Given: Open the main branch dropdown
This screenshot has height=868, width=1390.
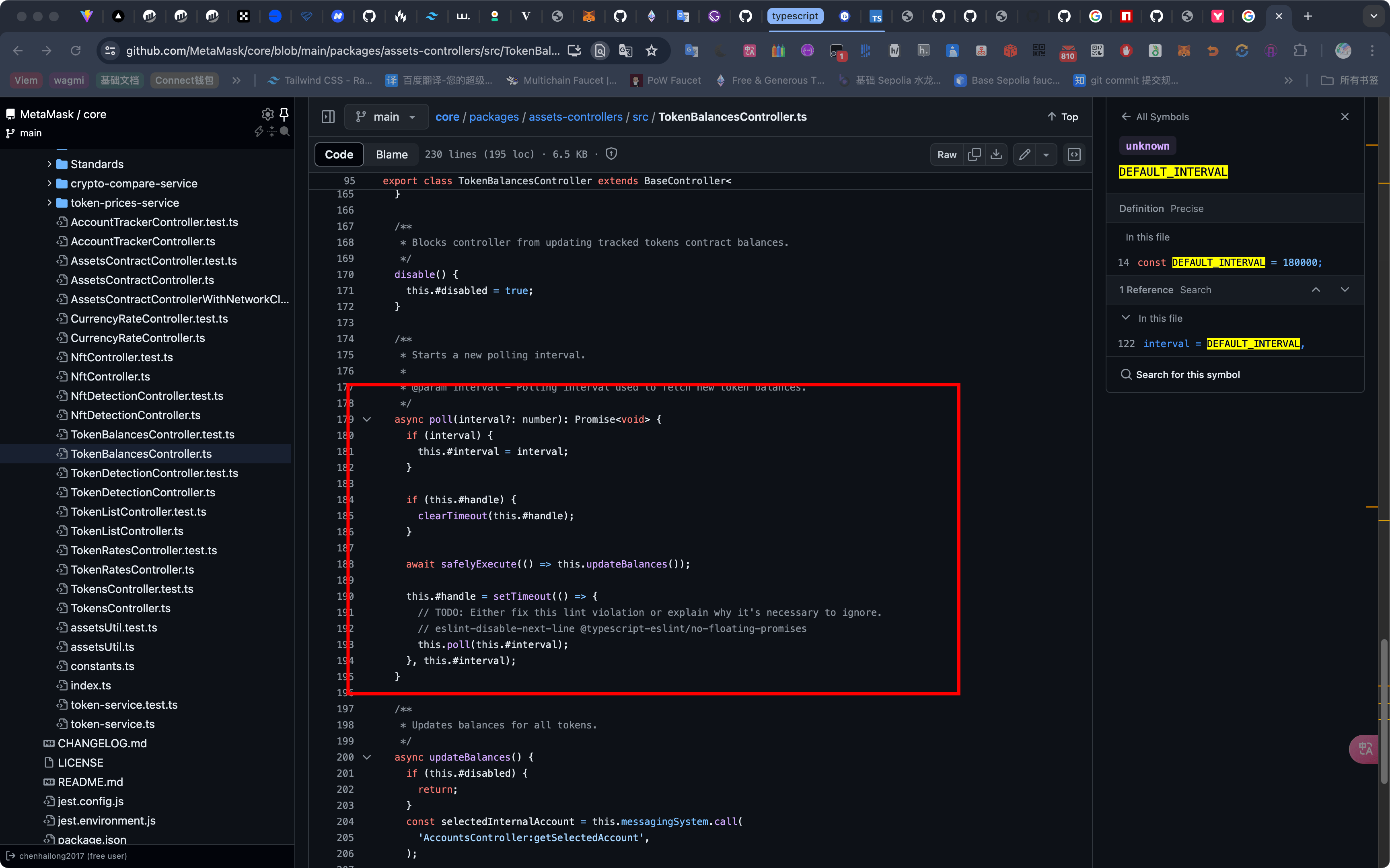Looking at the screenshot, I should coord(386,117).
